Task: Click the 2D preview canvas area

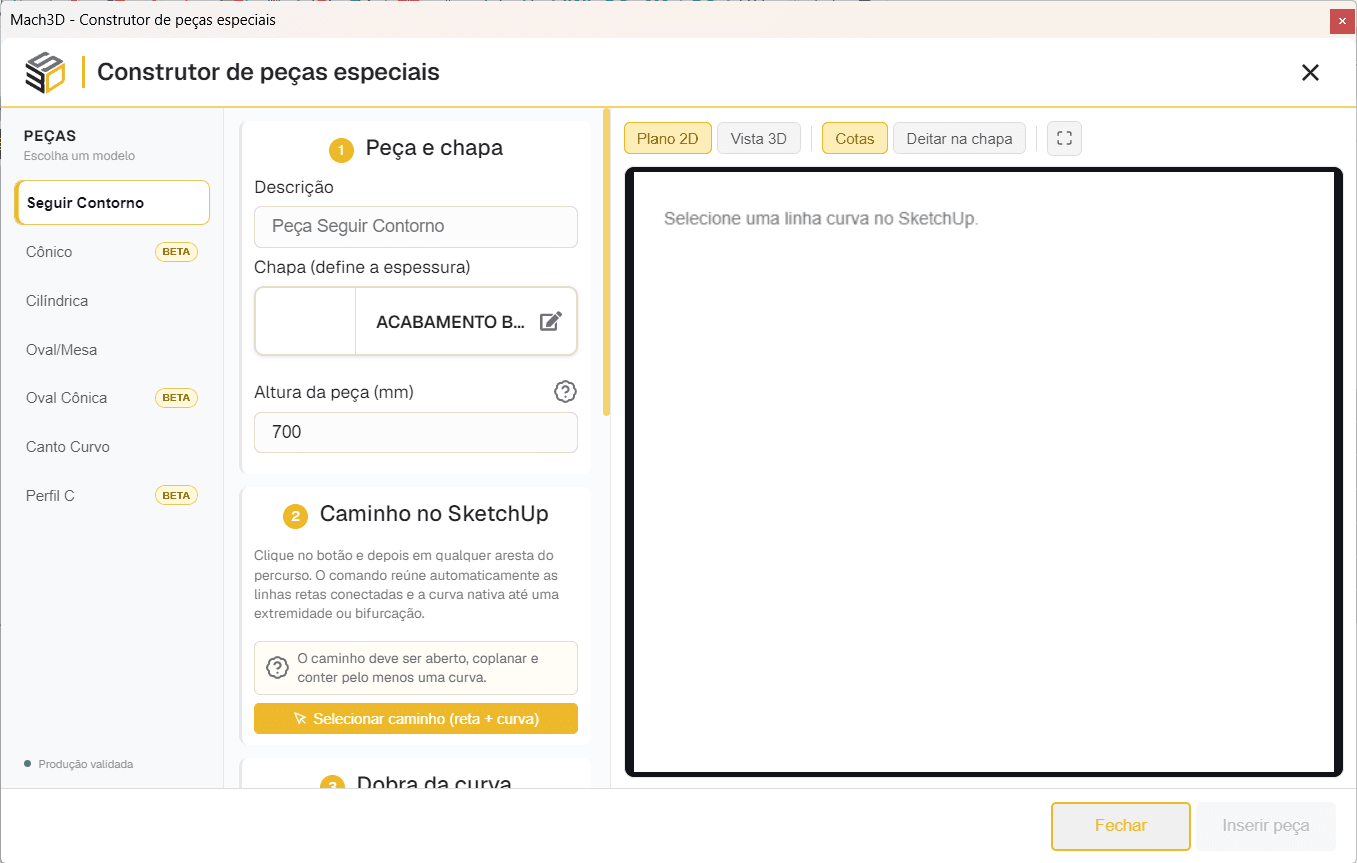Action: (984, 472)
